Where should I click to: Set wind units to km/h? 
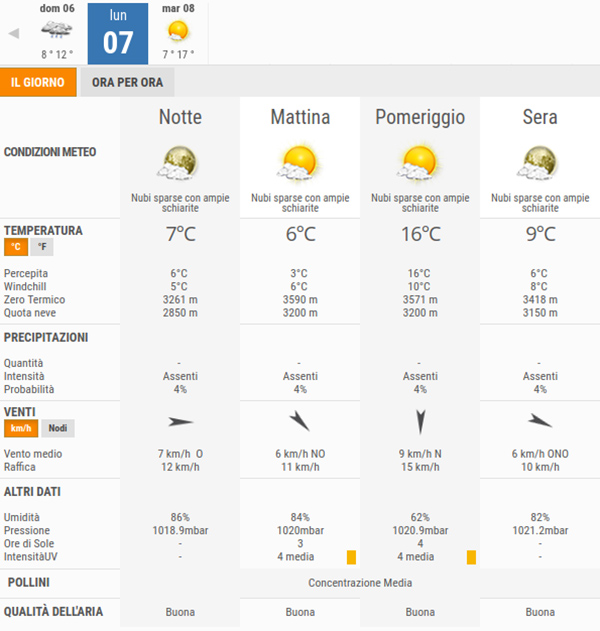(x=21, y=428)
